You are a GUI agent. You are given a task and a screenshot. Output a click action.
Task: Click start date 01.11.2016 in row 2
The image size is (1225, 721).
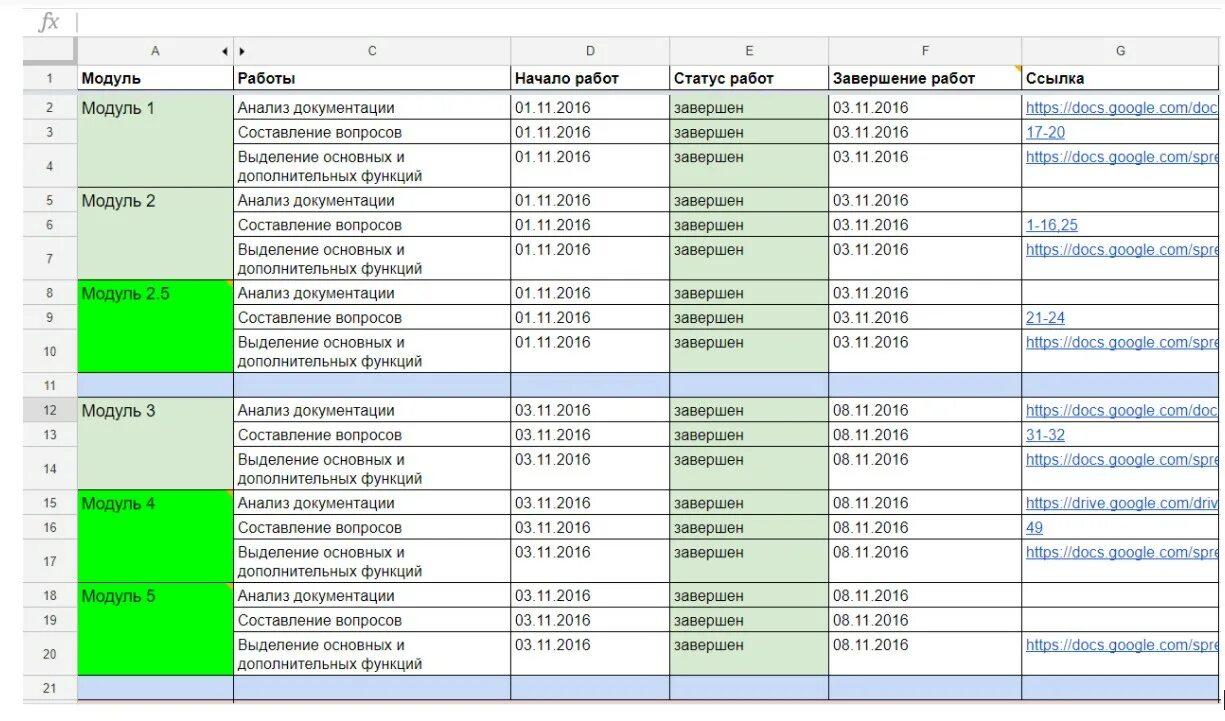click(553, 108)
